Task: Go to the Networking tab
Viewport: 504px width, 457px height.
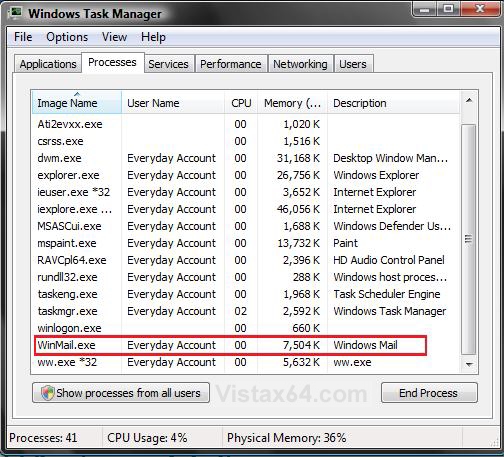Action: [300, 64]
